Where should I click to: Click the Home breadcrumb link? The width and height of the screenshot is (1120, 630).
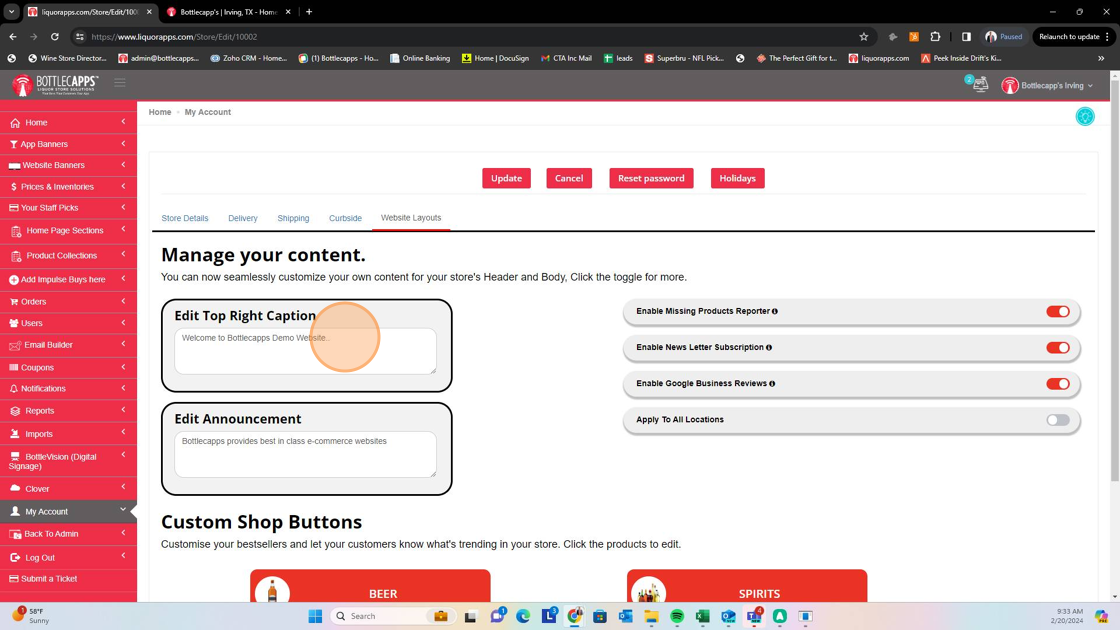pos(160,112)
